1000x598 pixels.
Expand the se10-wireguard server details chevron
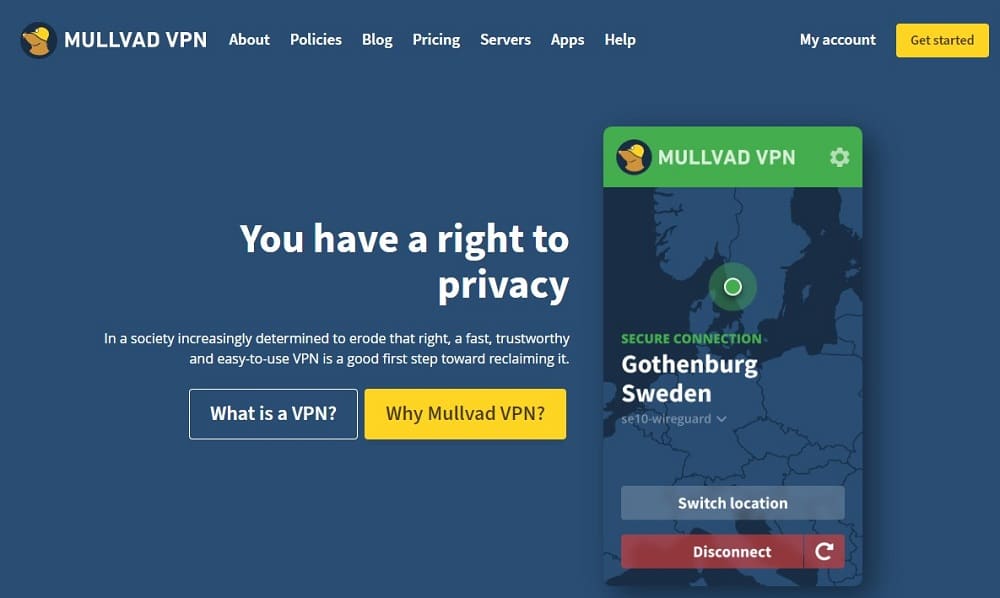pyautogui.click(x=721, y=419)
